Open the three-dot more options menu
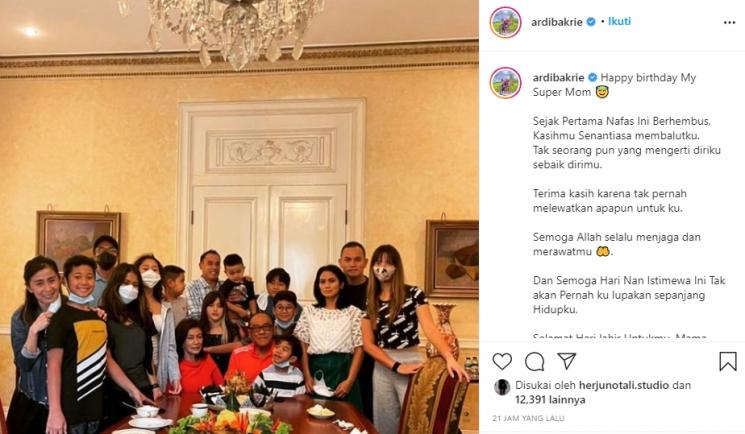This screenshot has width=745, height=434. click(x=729, y=22)
